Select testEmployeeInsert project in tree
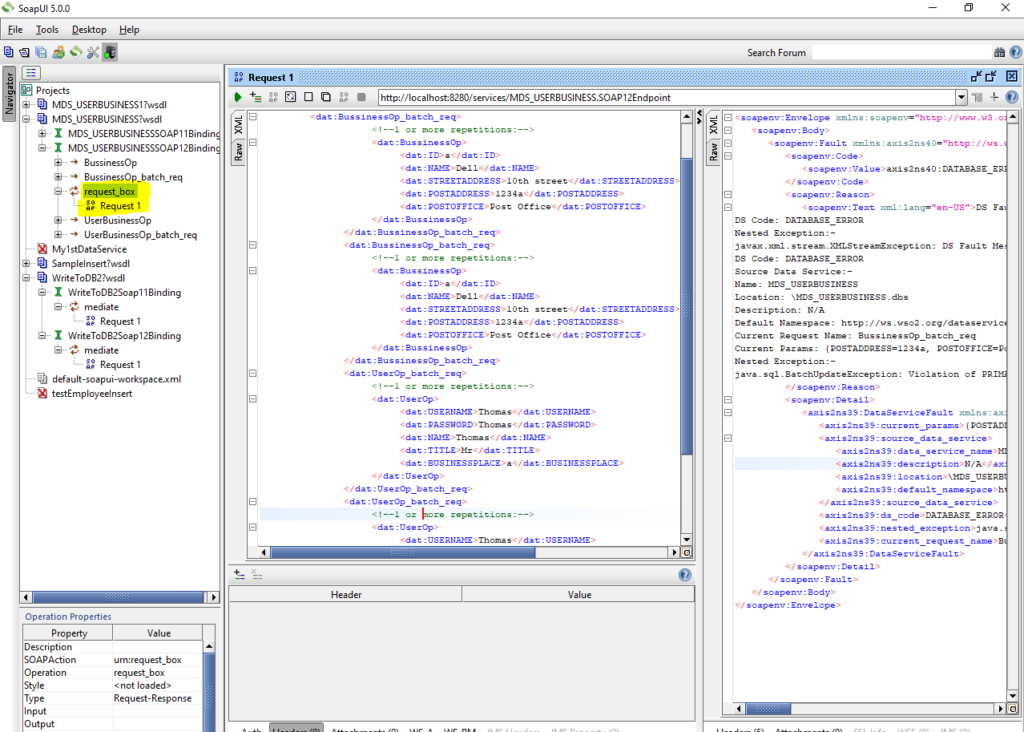Screen dimensions: 1024x732 pos(91,393)
